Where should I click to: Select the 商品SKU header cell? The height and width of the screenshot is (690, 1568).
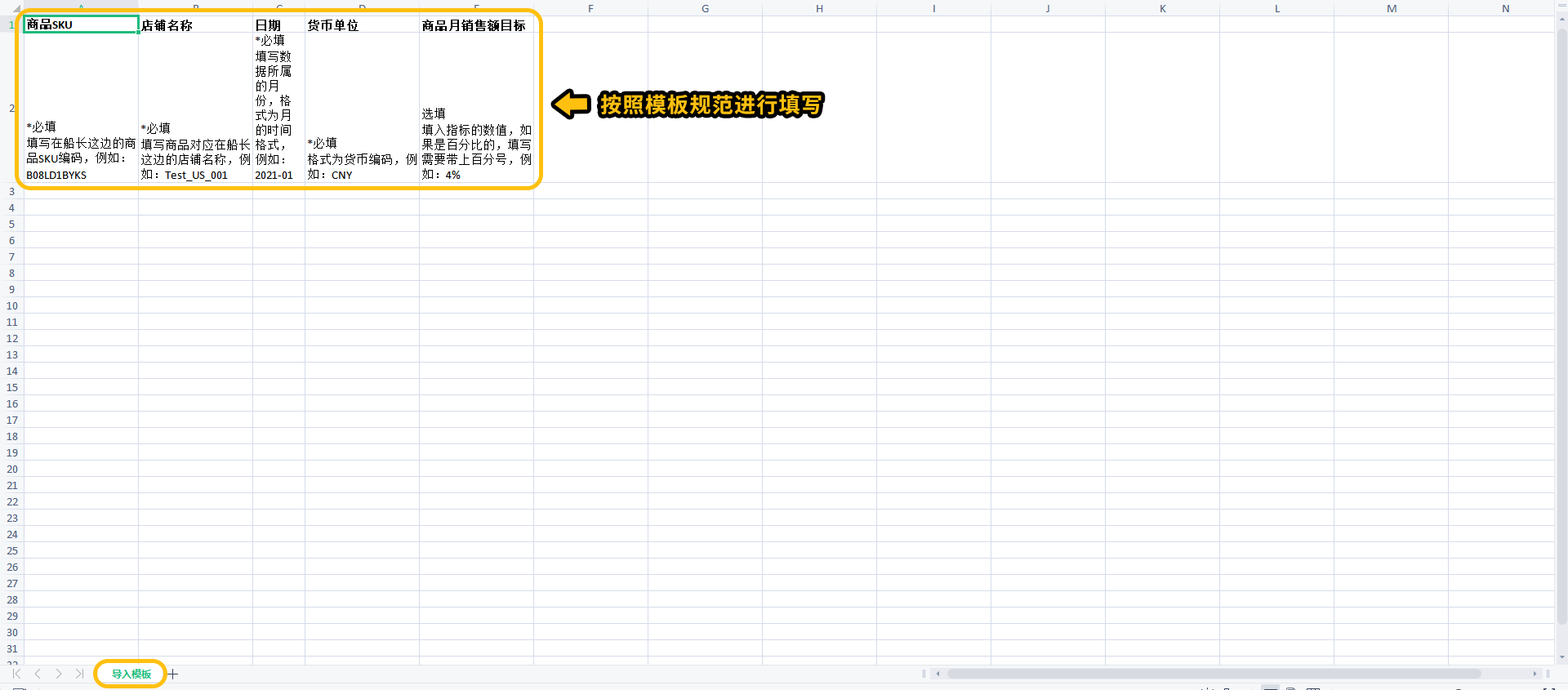click(x=81, y=24)
